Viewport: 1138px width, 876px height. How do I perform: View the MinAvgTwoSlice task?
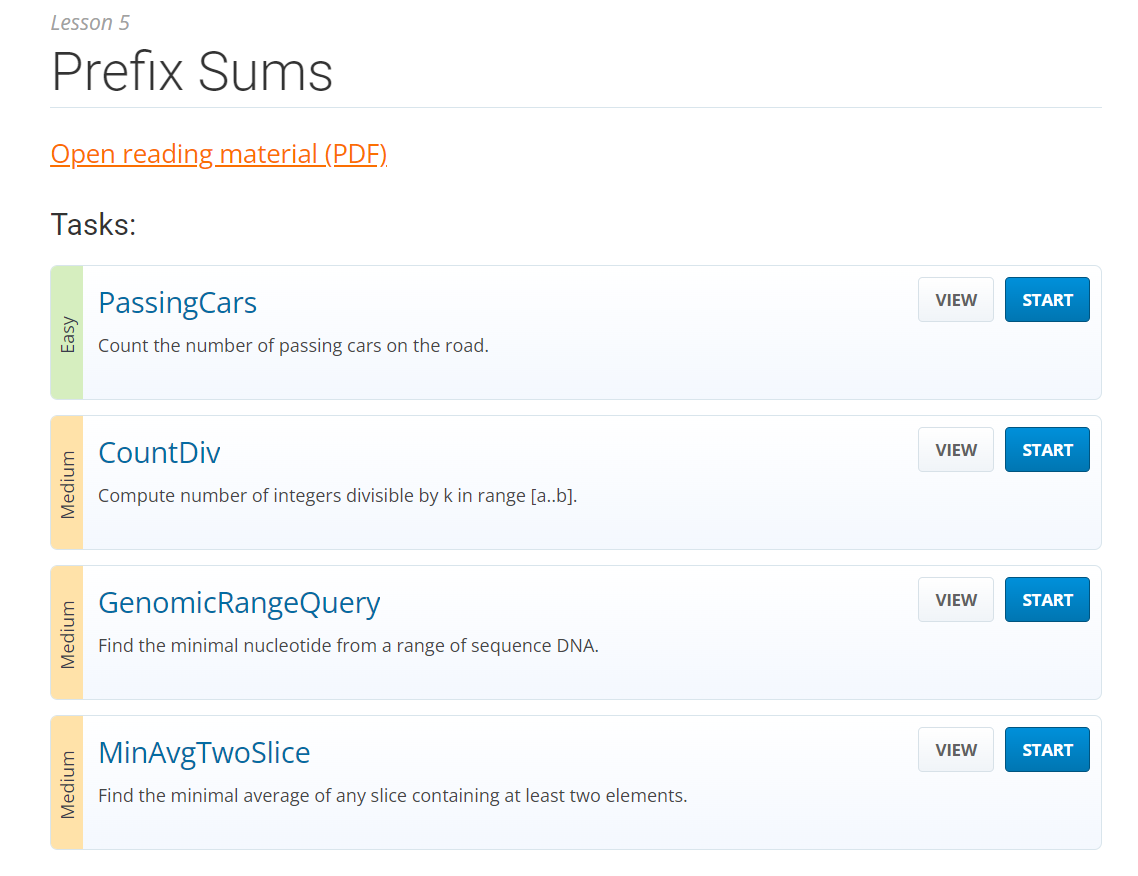(955, 750)
